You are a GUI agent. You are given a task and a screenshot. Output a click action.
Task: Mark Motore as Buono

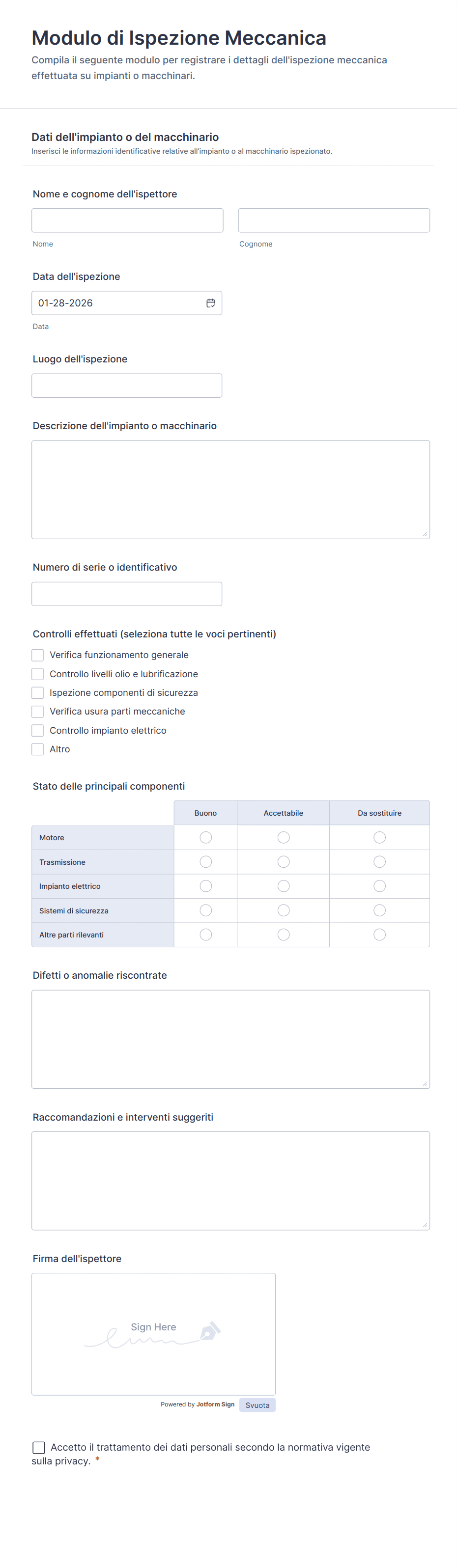[206, 838]
